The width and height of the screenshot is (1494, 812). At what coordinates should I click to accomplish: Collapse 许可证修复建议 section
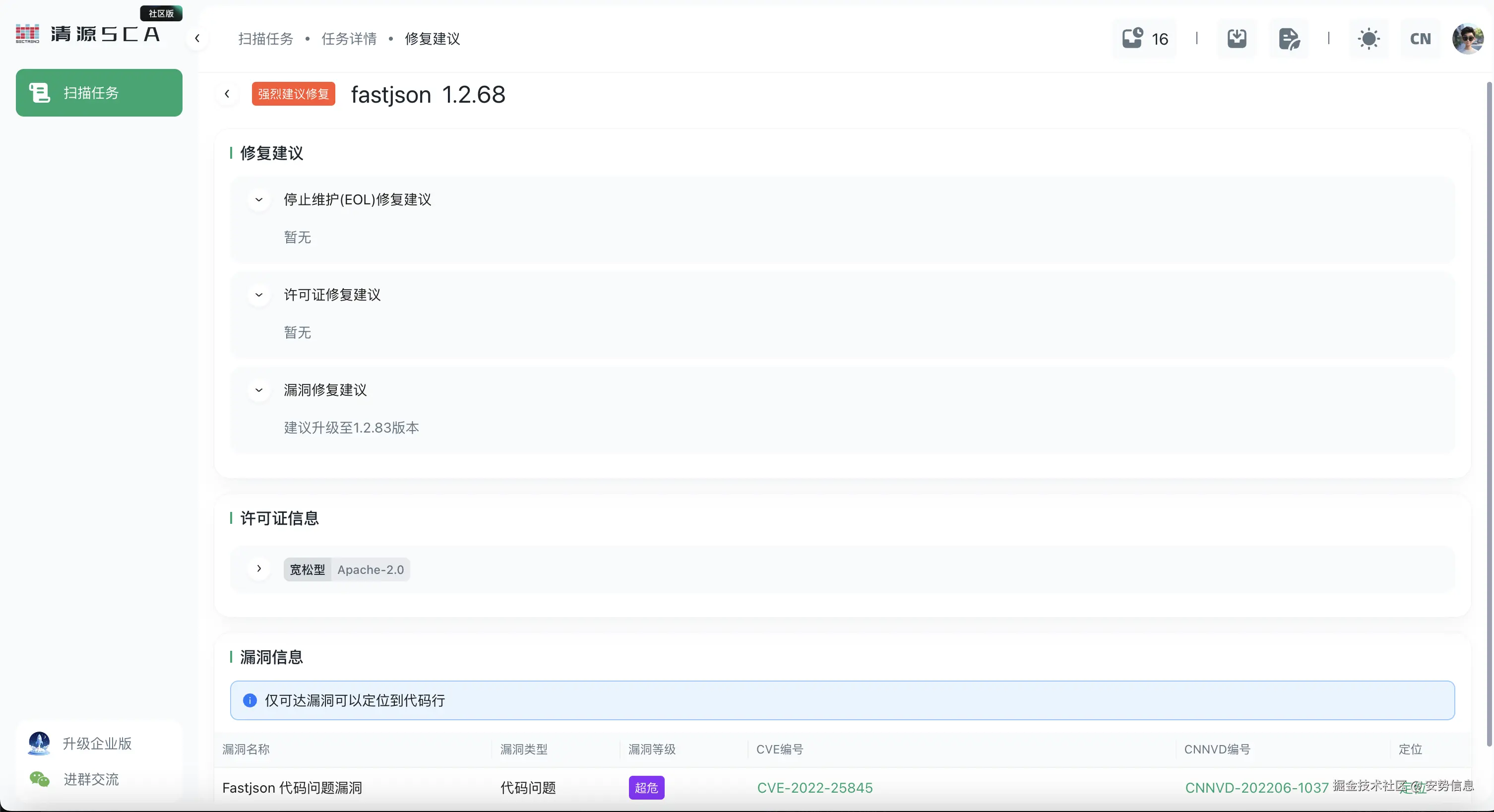tap(258, 295)
